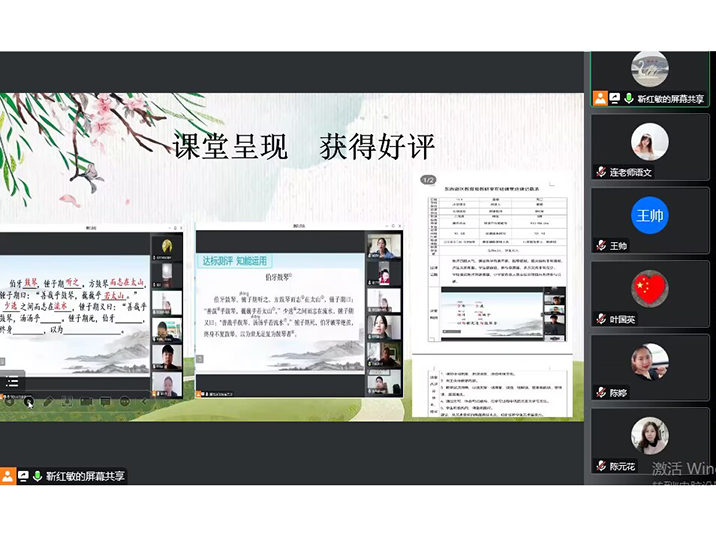The height and width of the screenshot is (537, 716).
Task: Click the green microphone icon in top-right tile
Action: pos(629,98)
